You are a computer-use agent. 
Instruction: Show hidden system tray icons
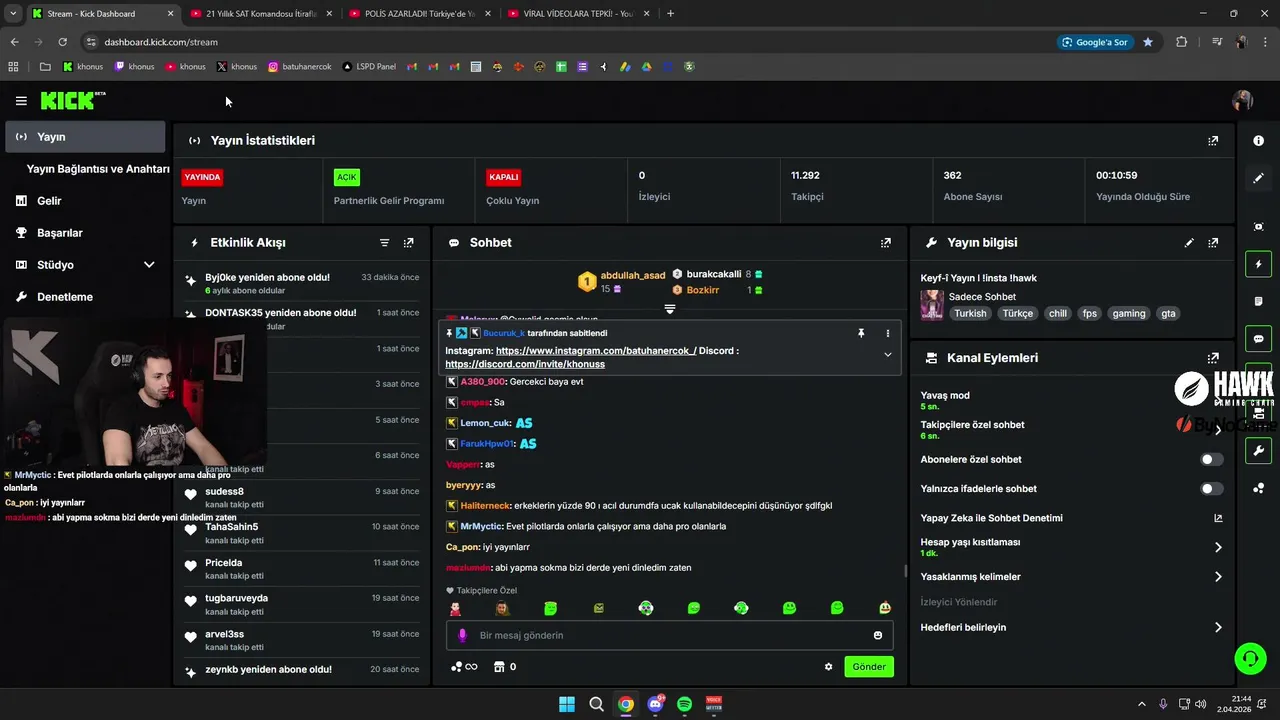[1141, 704]
